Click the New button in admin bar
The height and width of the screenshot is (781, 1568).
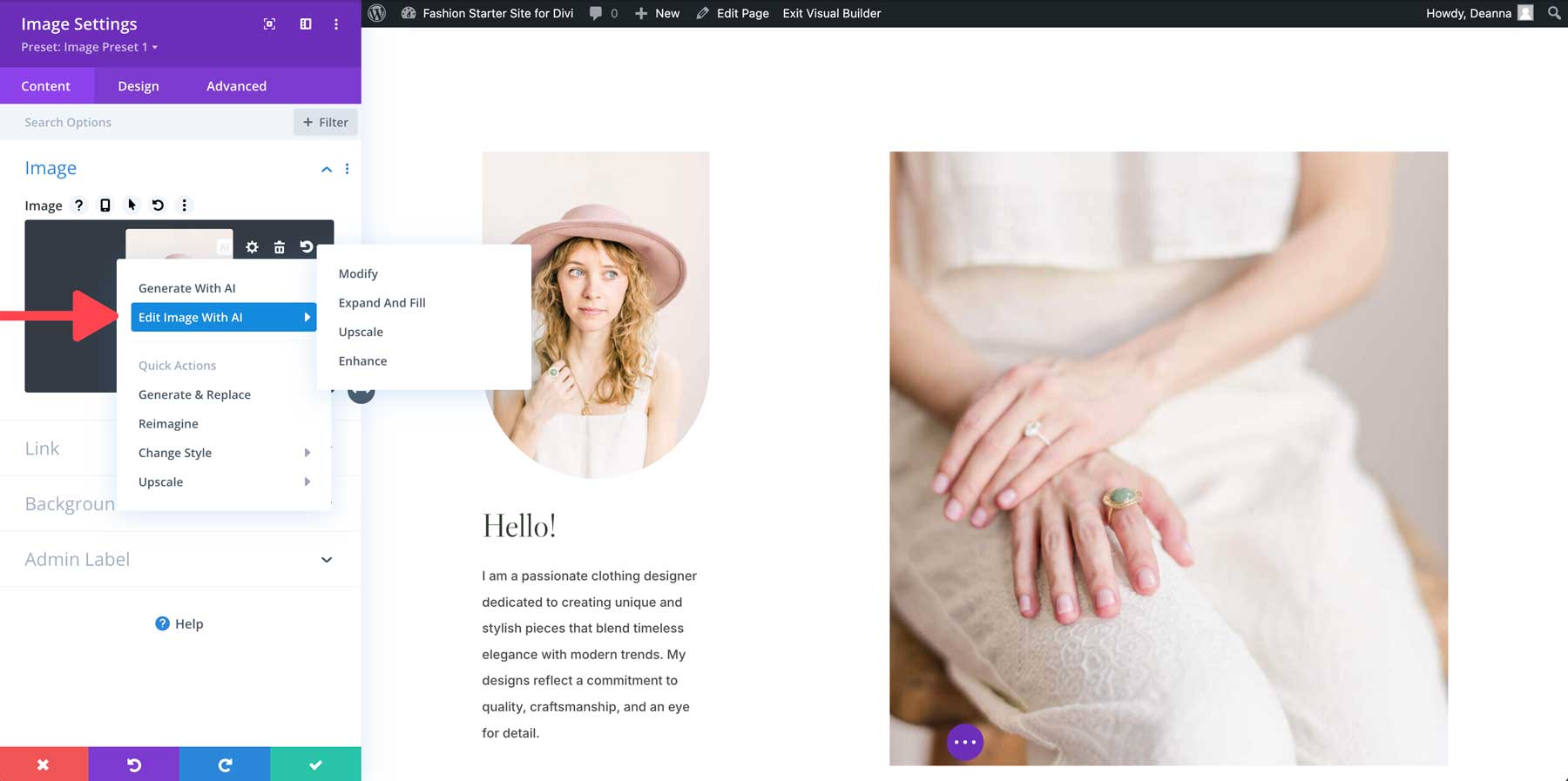657,13
